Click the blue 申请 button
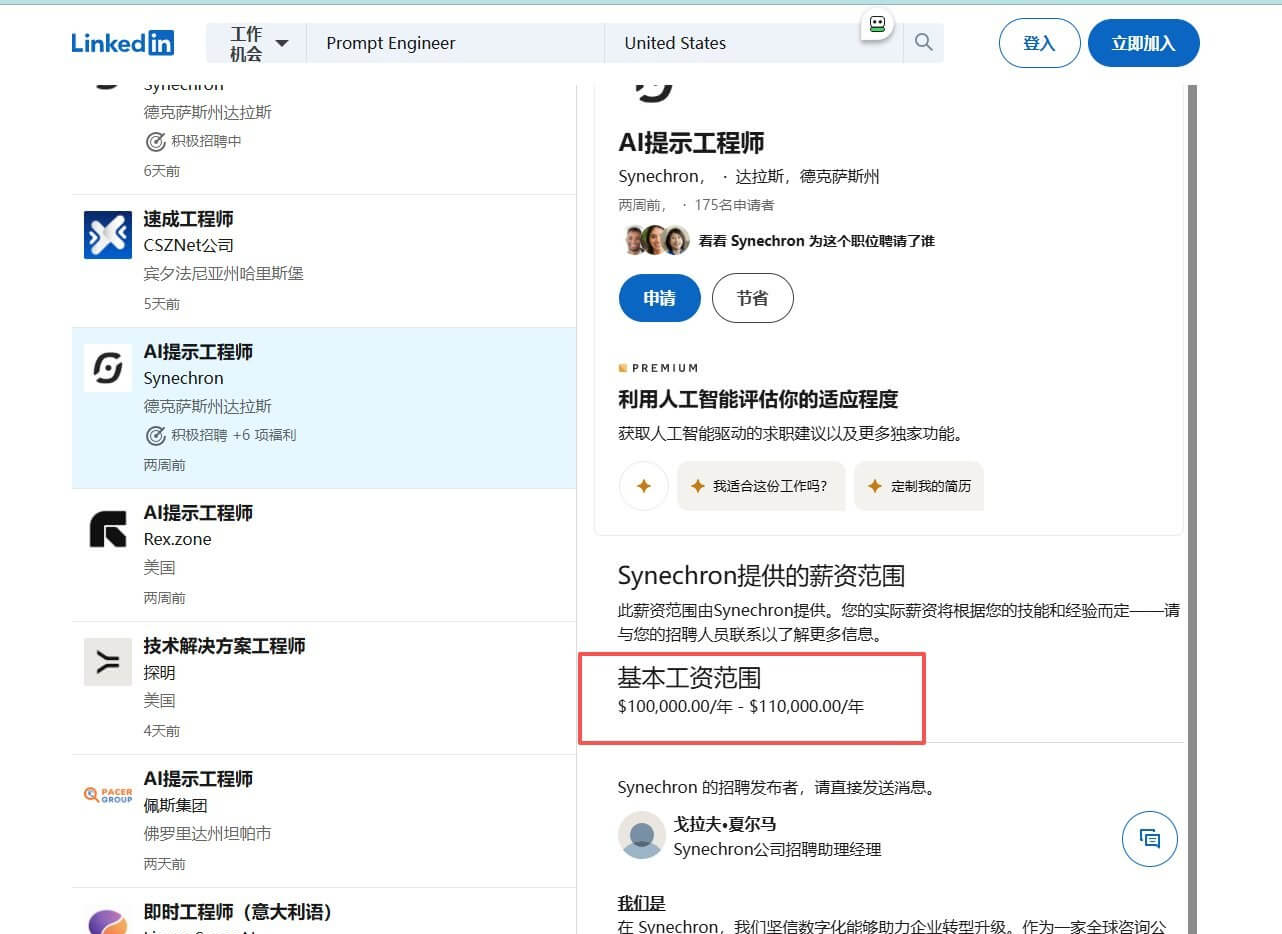 coord(659,298)
